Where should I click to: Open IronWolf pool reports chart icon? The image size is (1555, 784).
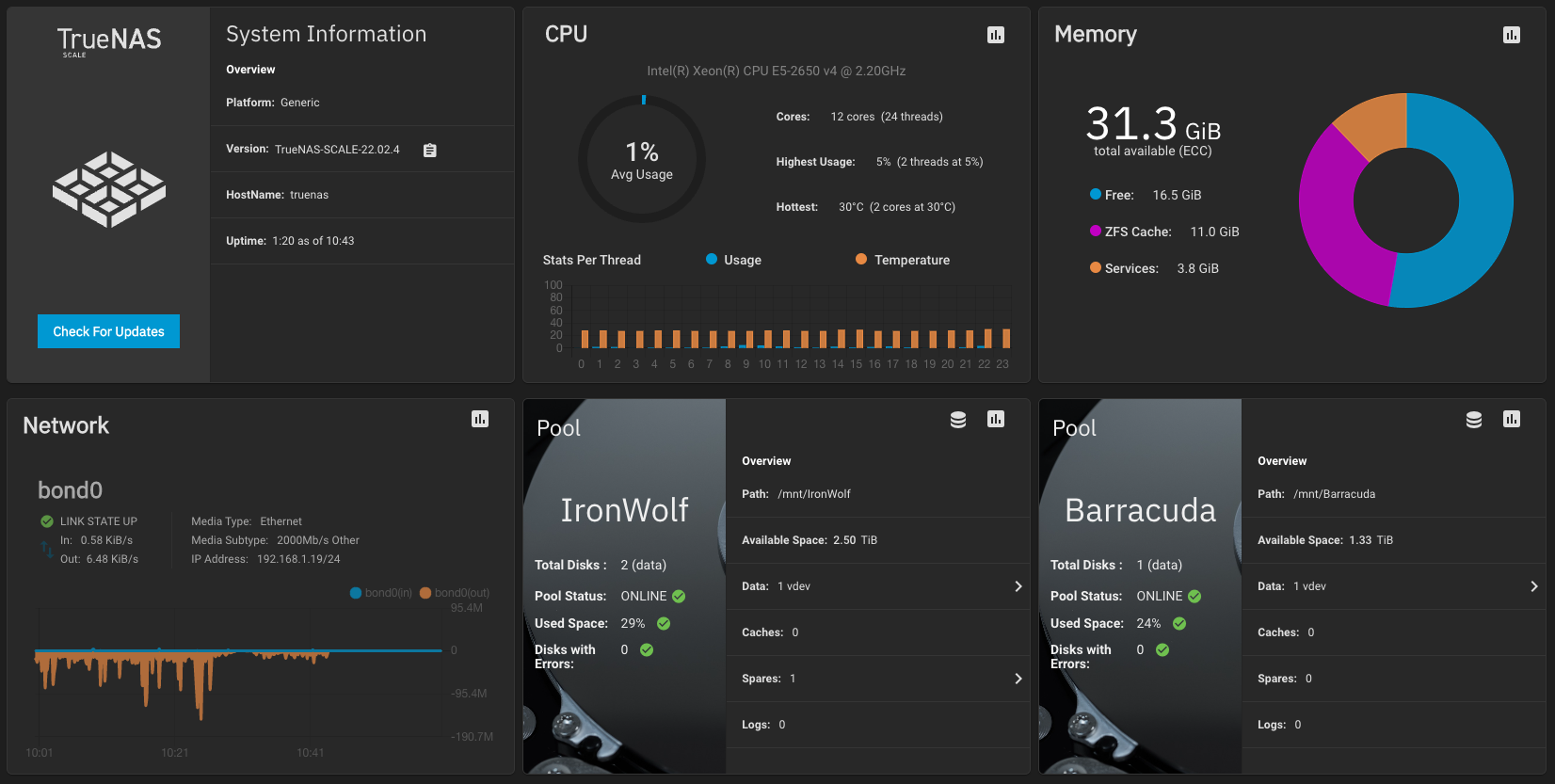pos(995,419)
